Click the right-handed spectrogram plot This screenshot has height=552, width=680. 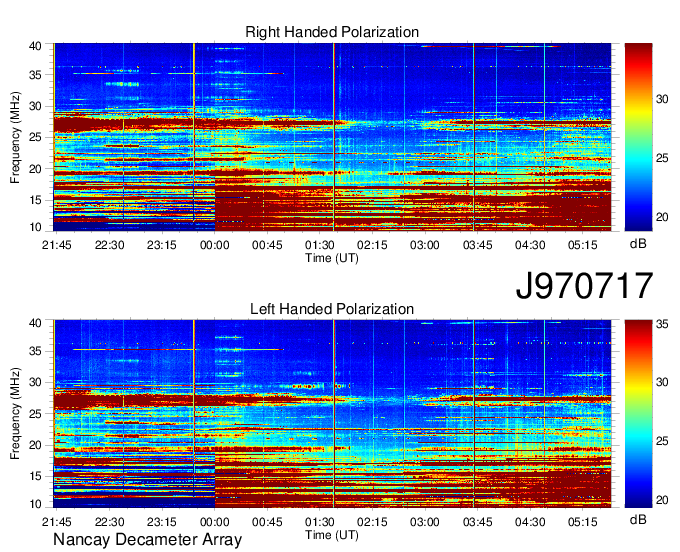[x=332, y=137]
